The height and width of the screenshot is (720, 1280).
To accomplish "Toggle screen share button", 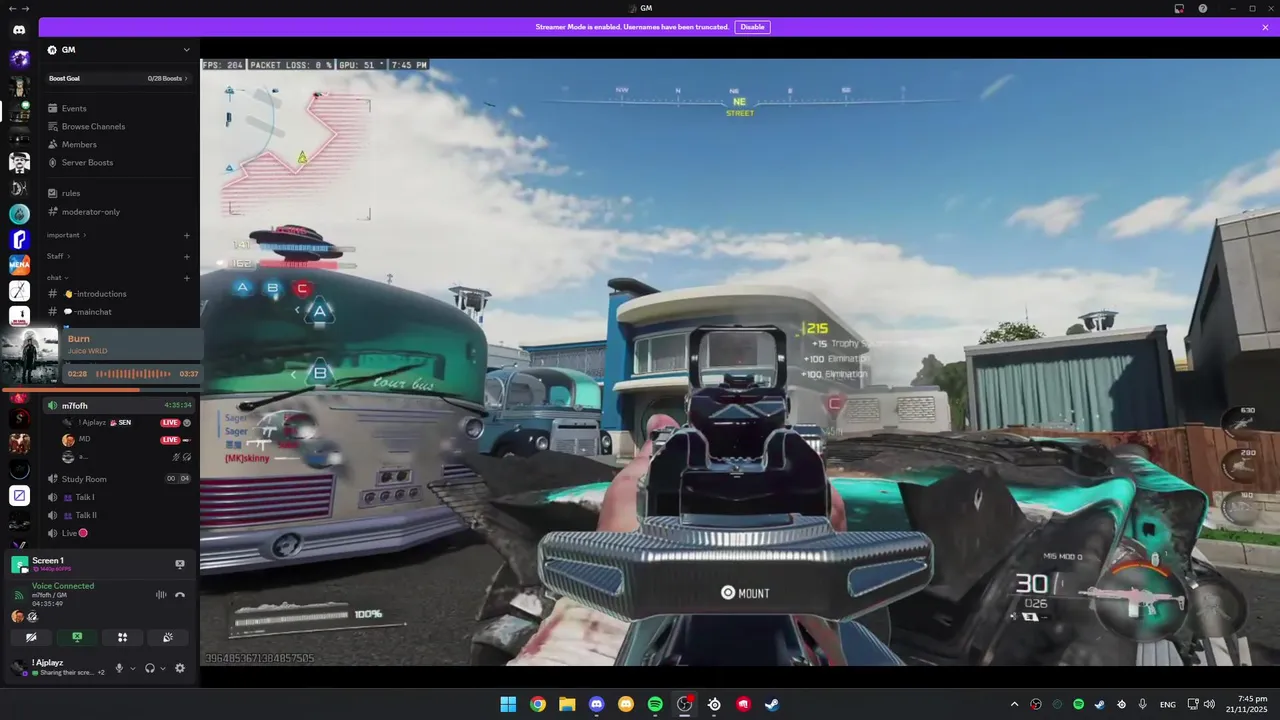I will point(77,637).
